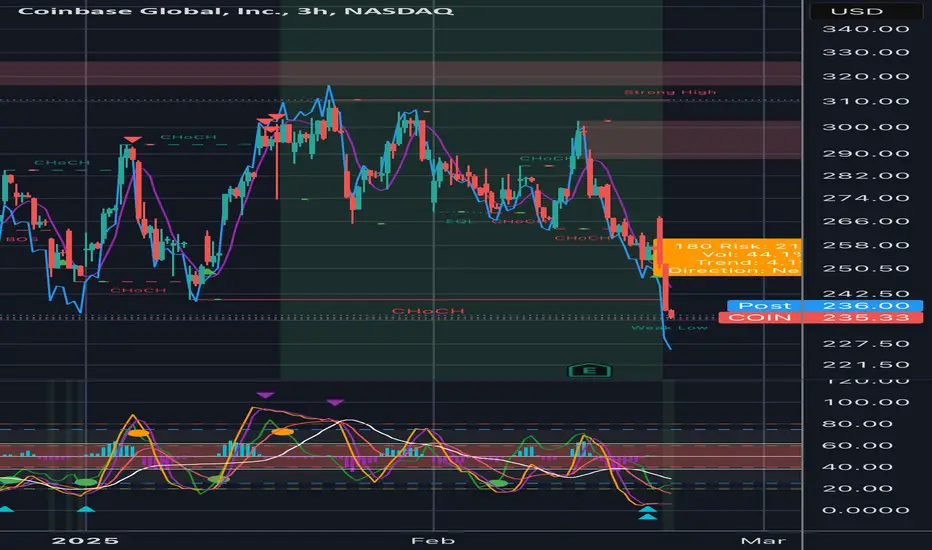Select the Post 236.00 price label
Screen dimensions: 932x550
coord(825,306)
